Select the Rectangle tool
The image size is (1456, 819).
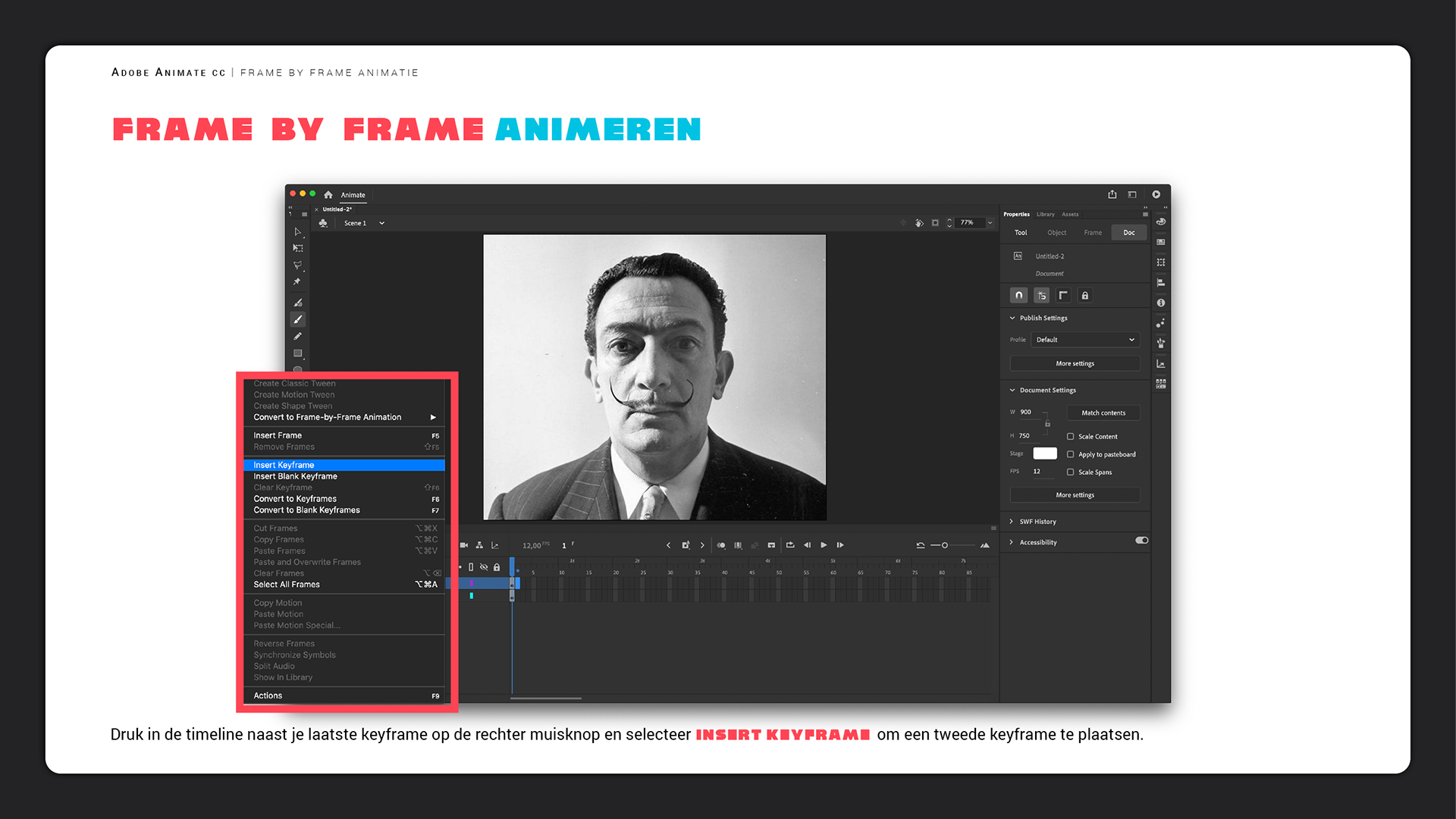(298, 353)
